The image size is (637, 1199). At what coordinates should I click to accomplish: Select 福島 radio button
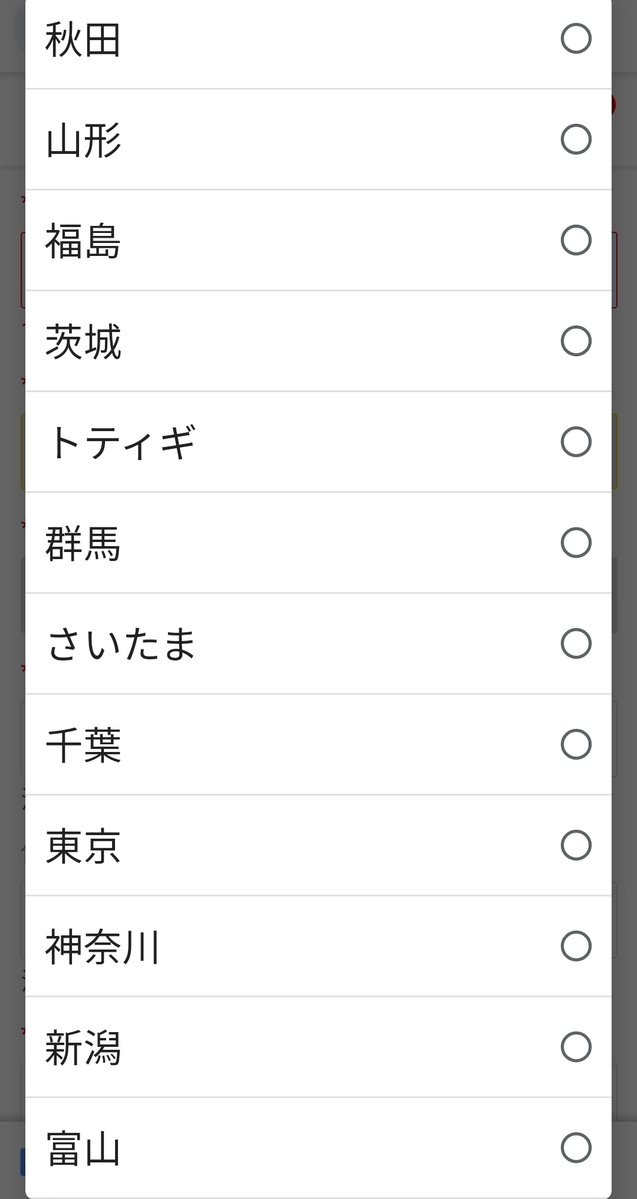pos(576,240)
